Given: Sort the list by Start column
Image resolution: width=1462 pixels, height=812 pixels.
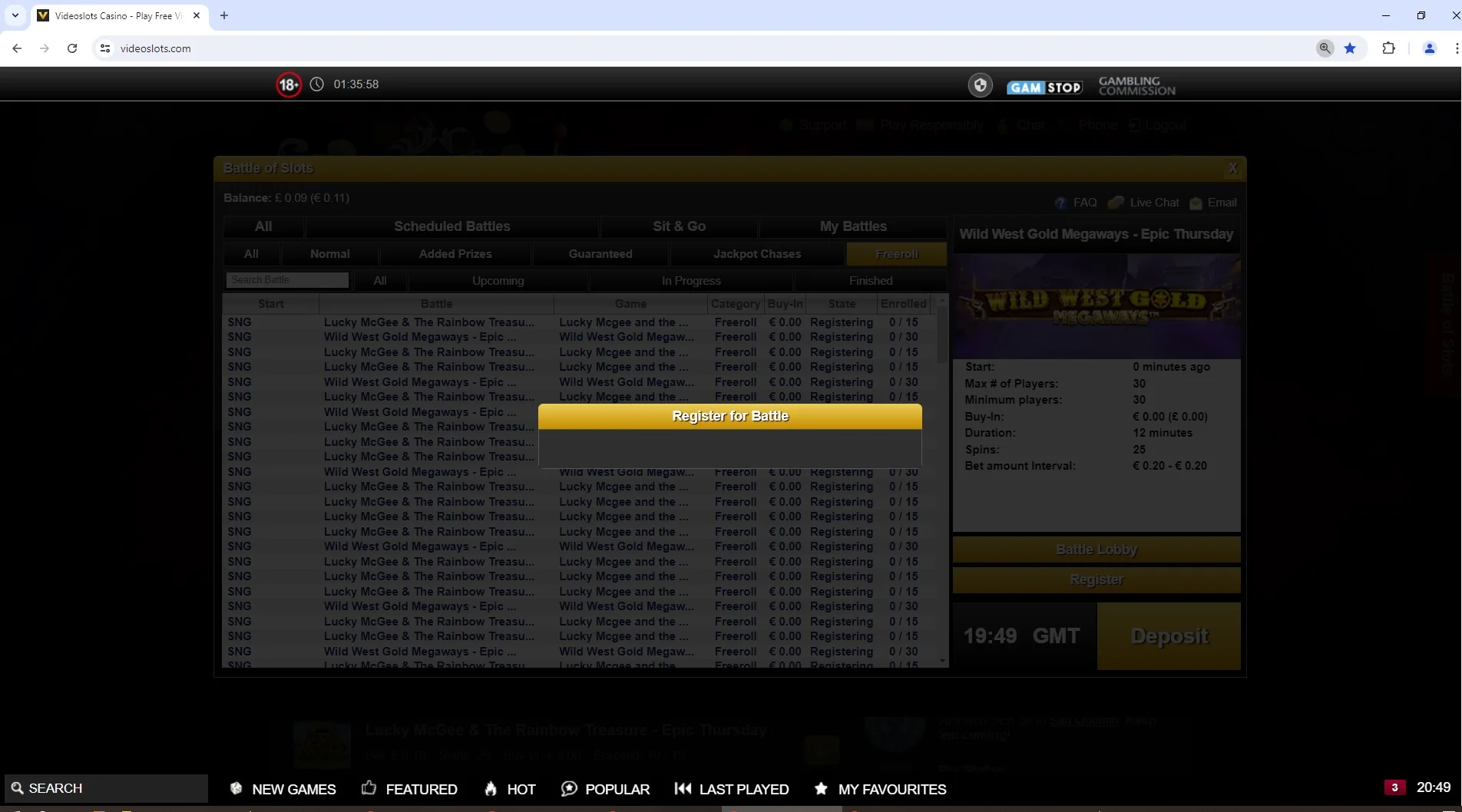Looking at the screenshot, I should click(x=270, y=304).
